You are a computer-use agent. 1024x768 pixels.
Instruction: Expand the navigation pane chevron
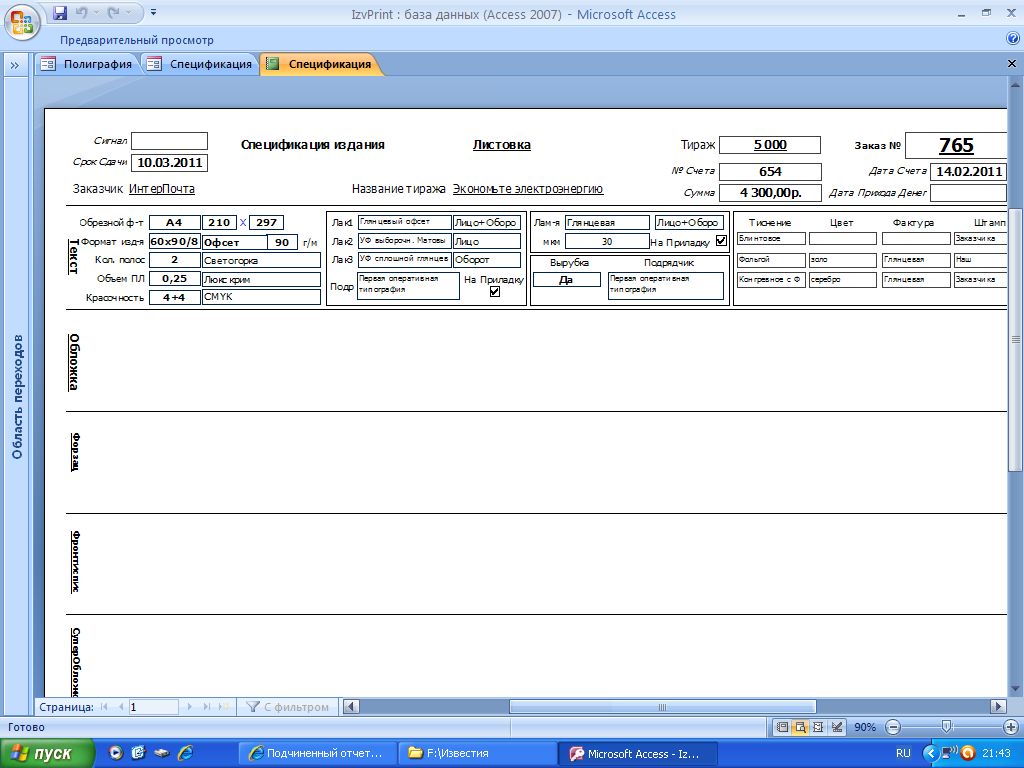pyautogui.click(x=14, y=65)
